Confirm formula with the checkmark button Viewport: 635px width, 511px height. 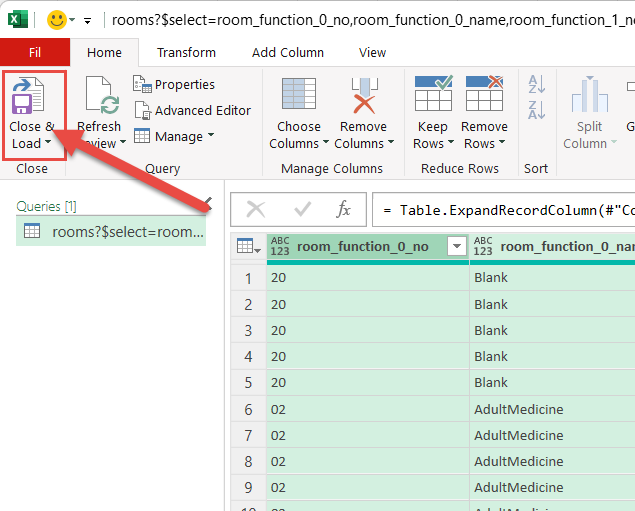point(302,209)
